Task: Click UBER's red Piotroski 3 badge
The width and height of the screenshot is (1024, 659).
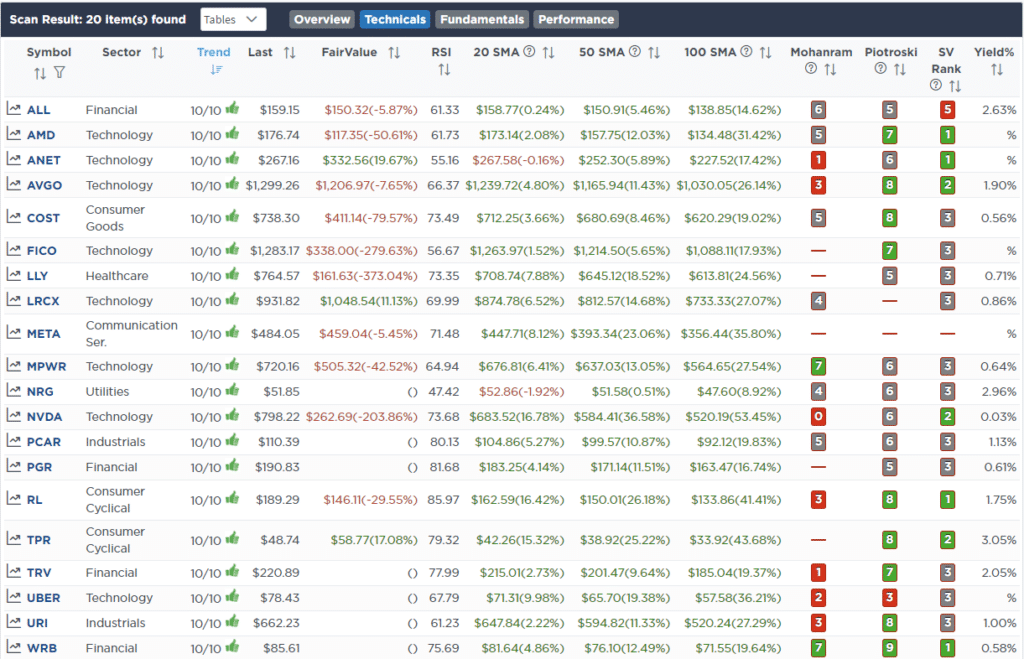Action: [x=889, y=598]
